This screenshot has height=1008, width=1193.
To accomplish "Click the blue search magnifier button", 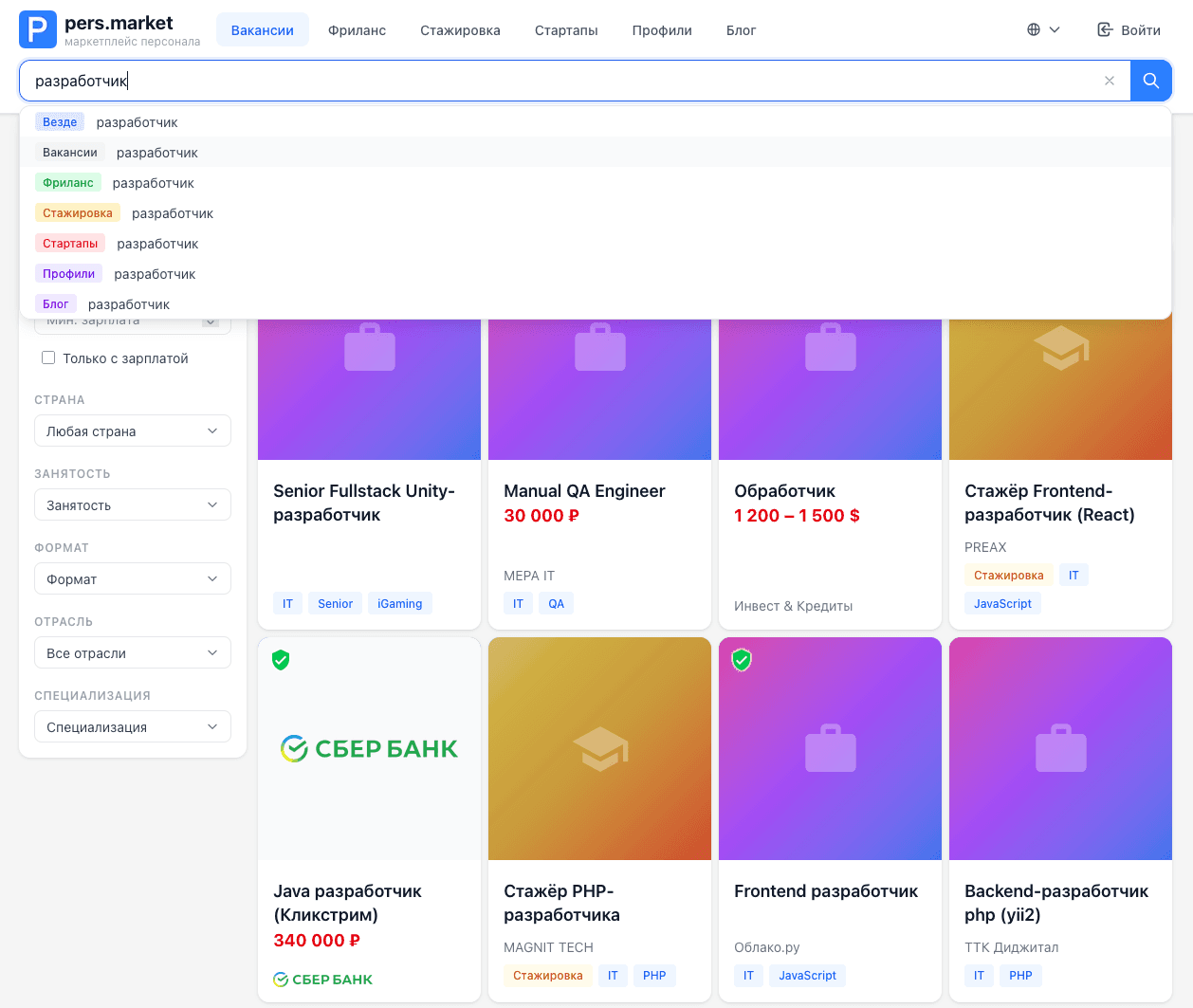I will pos(1151,81).
